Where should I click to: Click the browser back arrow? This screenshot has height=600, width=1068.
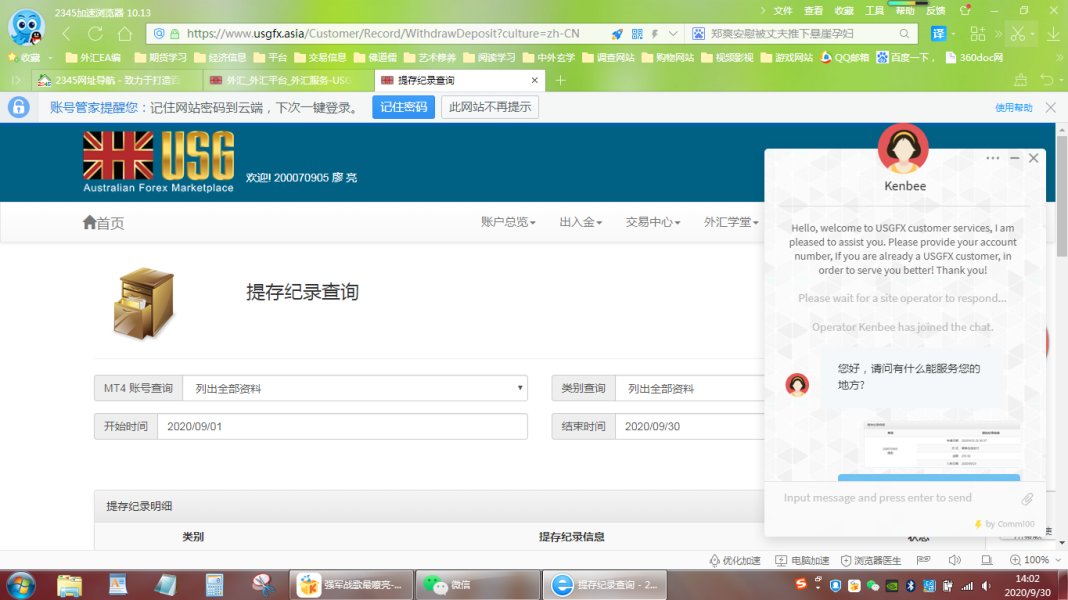pos(67,33)
